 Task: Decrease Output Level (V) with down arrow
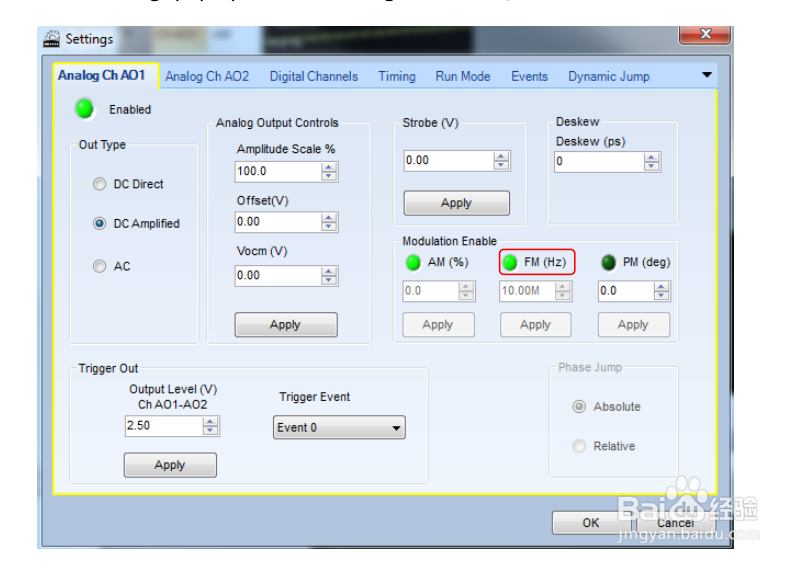pyautogui.click(x=210, y=431)
